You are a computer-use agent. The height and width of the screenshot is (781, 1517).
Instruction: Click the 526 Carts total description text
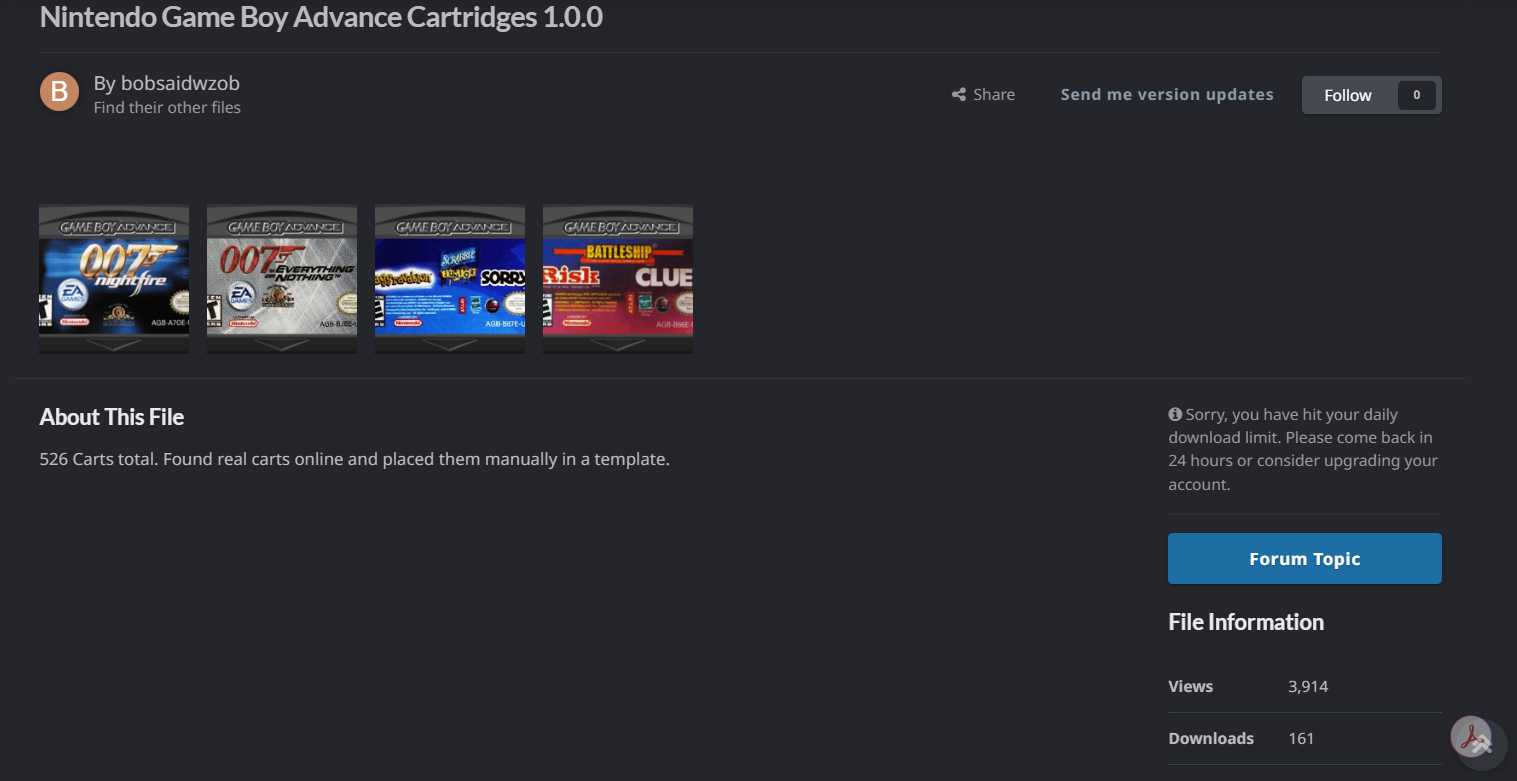pos(355,460)
